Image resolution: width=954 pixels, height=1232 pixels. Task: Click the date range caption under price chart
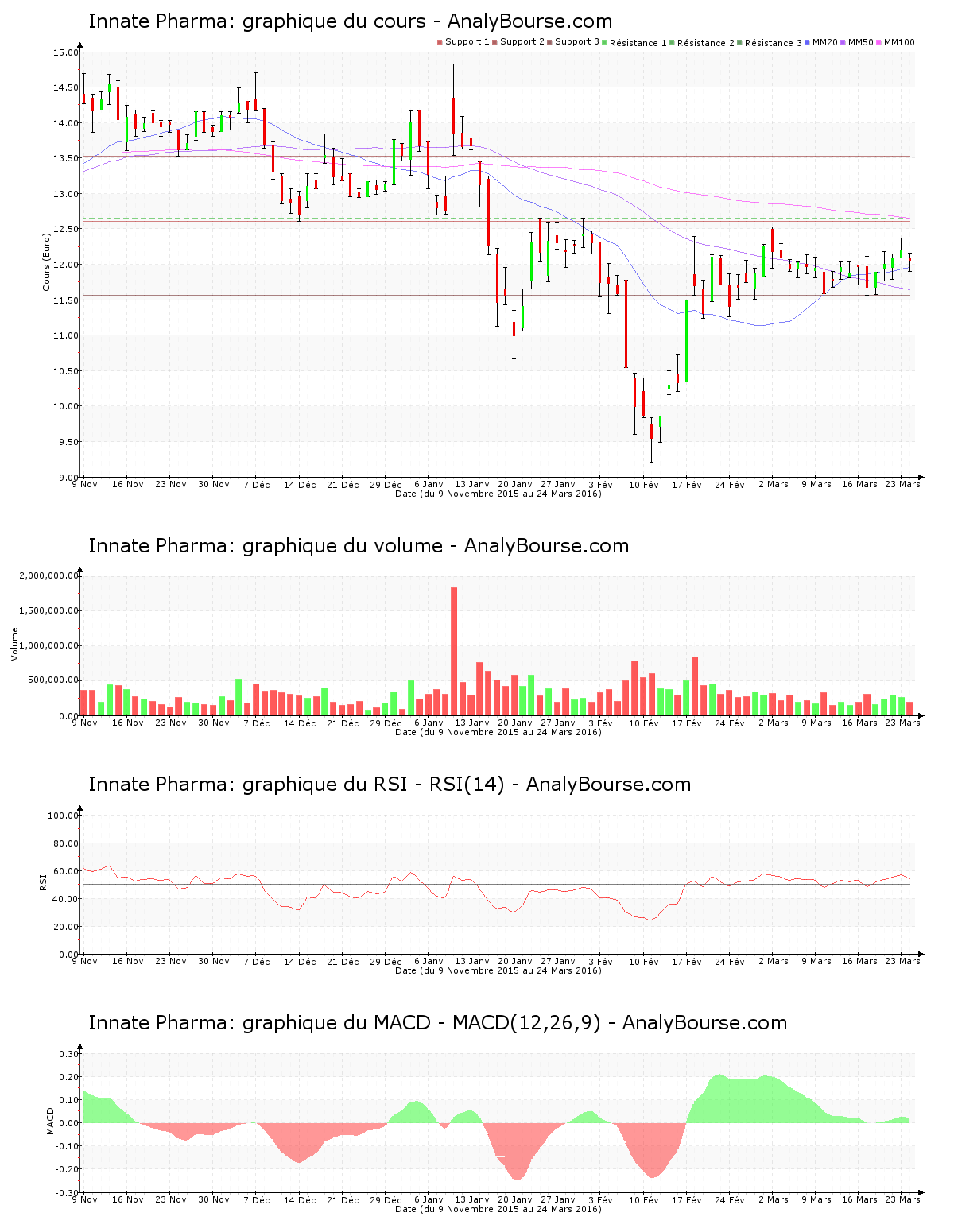click(x=498, y=494)
